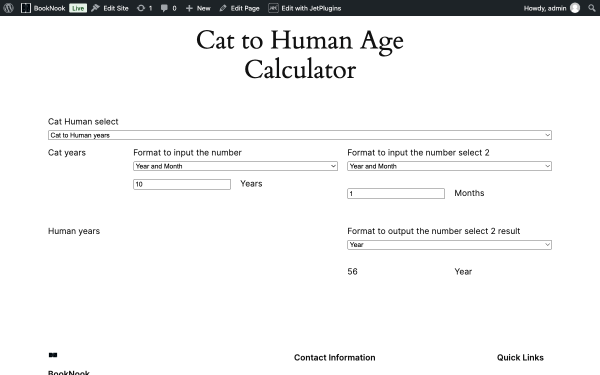Focus the Years input field containing 10
The height and width of the screenshot is (375, 600).
click(182, 184)
